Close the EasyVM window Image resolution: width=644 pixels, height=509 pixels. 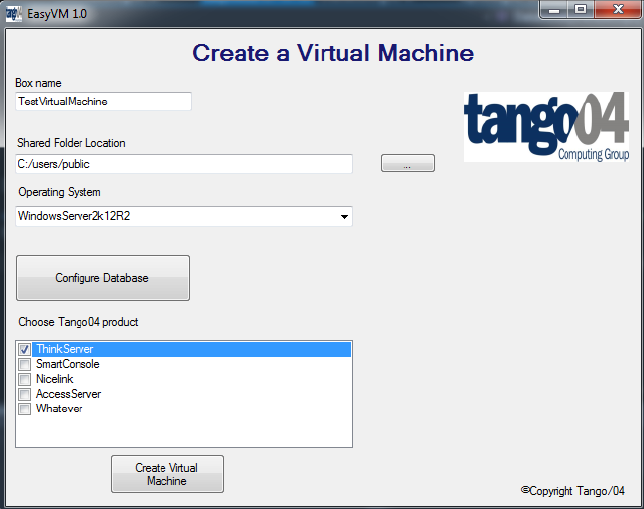coord(618,10)
